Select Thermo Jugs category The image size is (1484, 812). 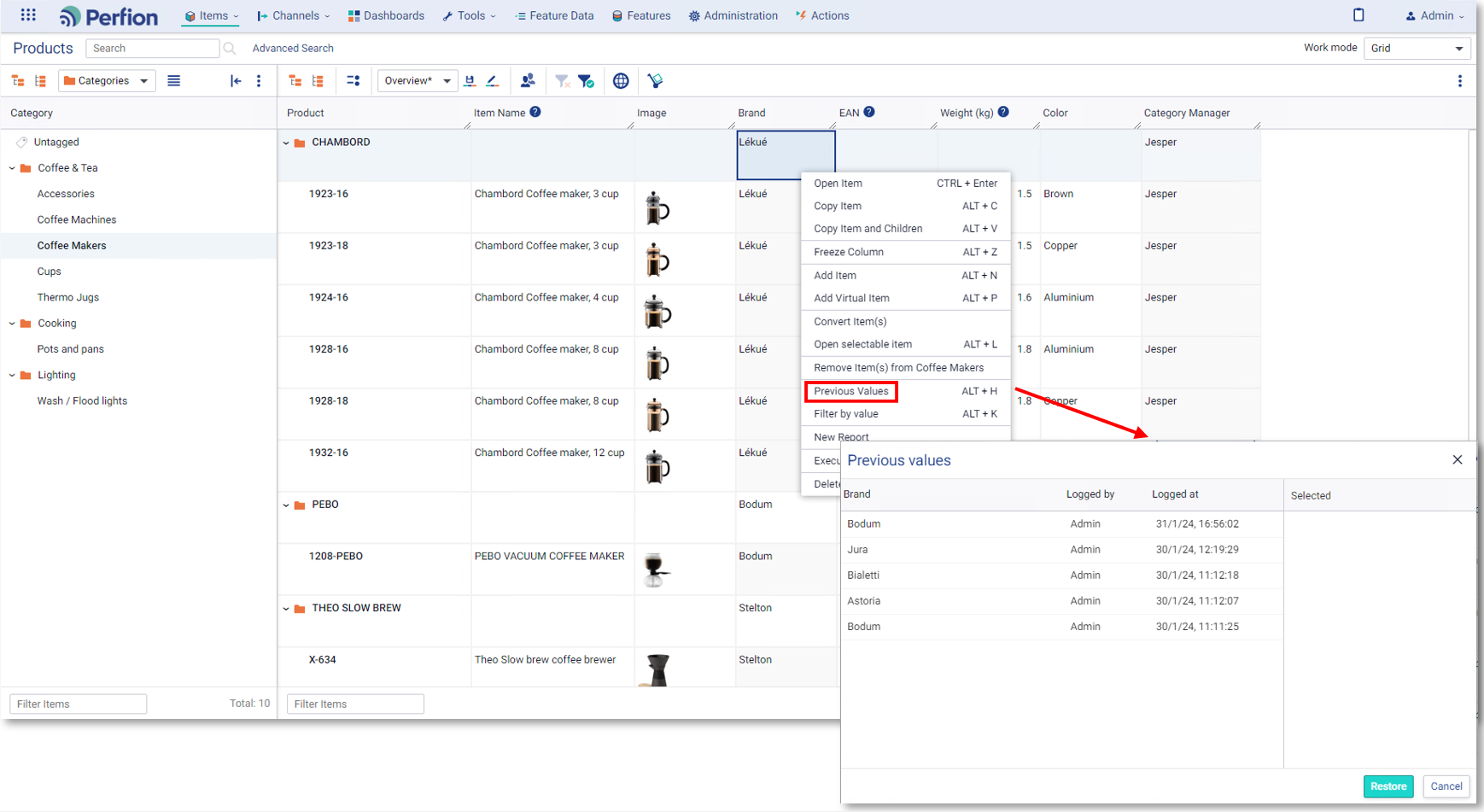68,298
